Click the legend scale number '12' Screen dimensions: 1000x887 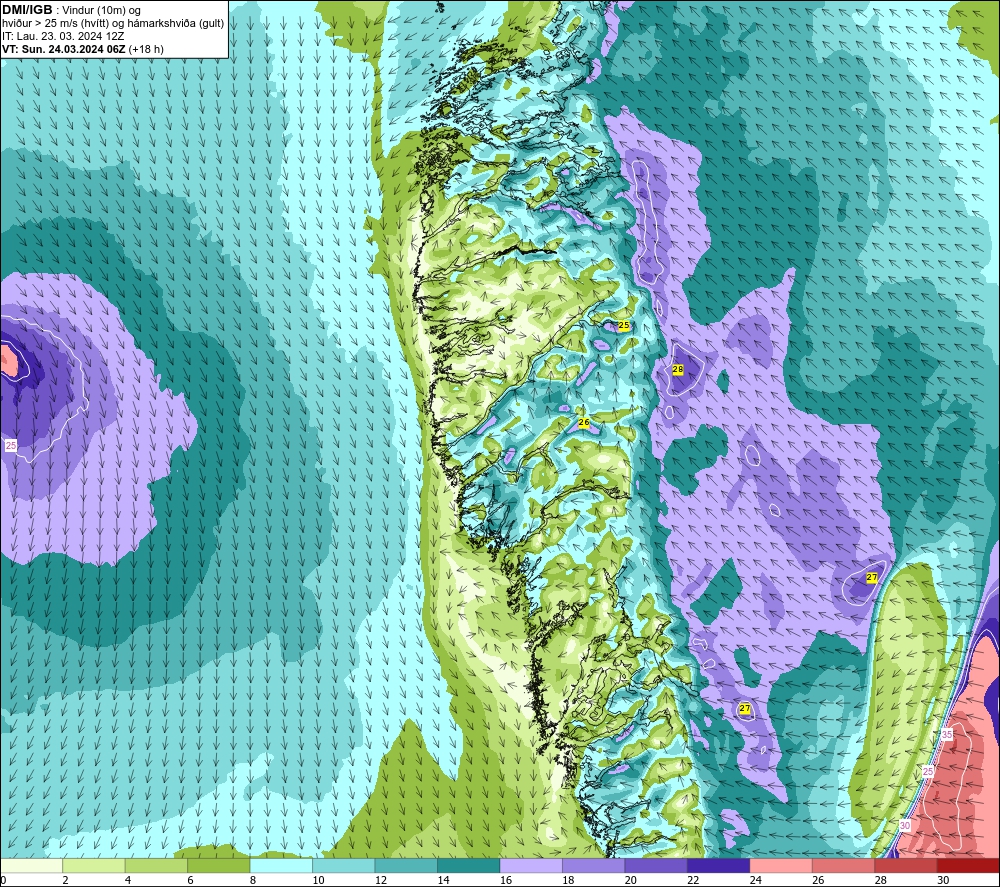coord(381,880)
